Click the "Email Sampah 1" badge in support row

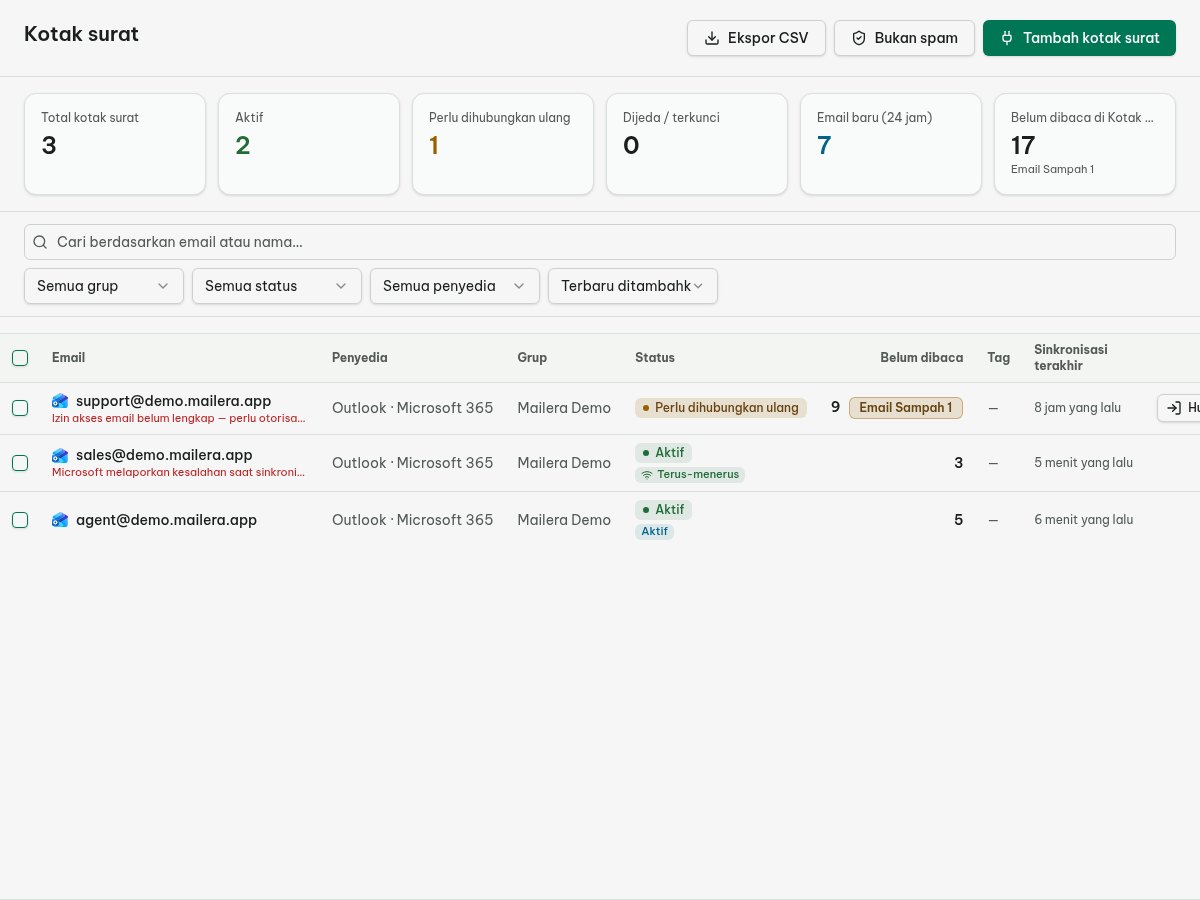[x=906, y=408]
